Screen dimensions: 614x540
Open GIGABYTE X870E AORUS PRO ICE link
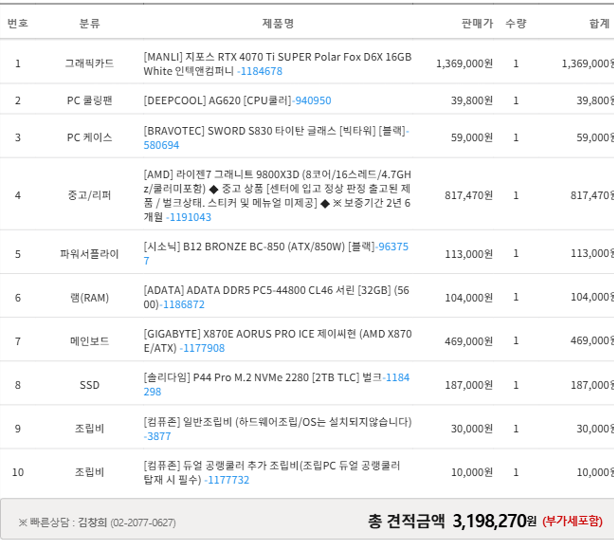(x=202, y=348)
